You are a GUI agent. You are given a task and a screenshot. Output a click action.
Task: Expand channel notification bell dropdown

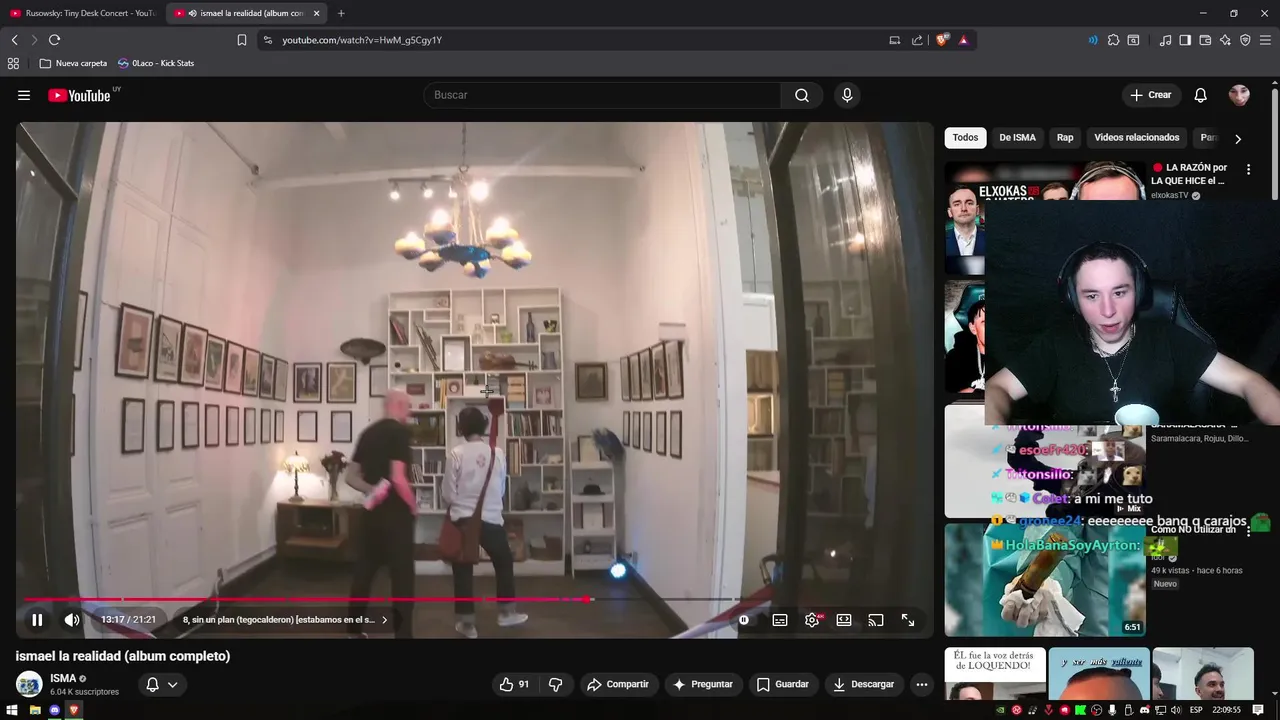(x=162, y=684)
